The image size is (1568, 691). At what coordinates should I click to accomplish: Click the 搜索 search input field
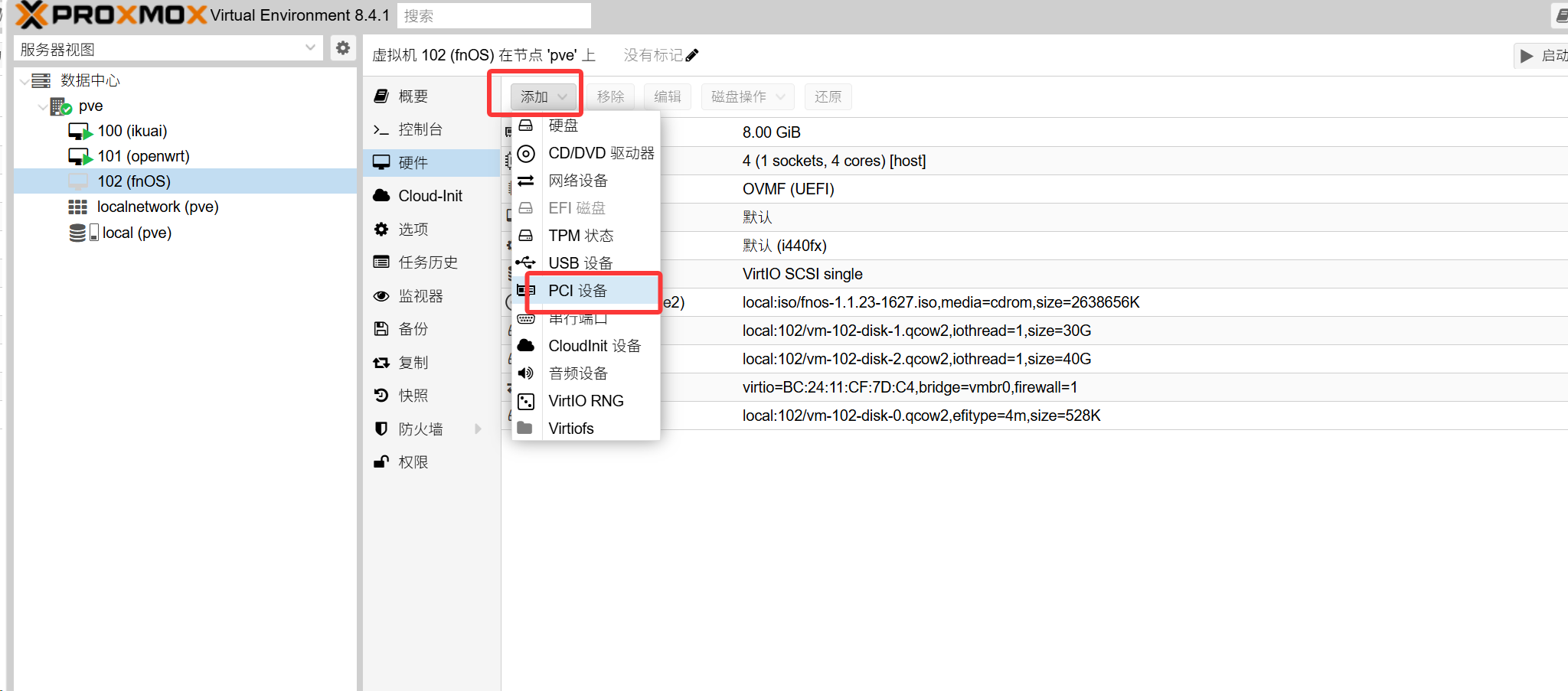[494, 15]
